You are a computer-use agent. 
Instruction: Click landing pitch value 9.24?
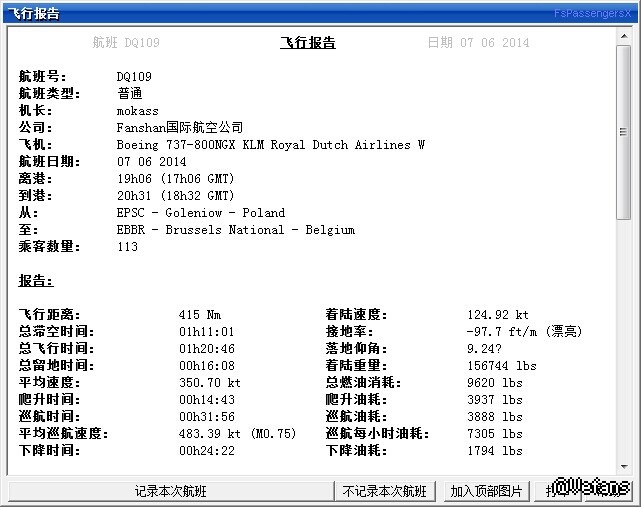pyautogui.click(x=484, y=349)
